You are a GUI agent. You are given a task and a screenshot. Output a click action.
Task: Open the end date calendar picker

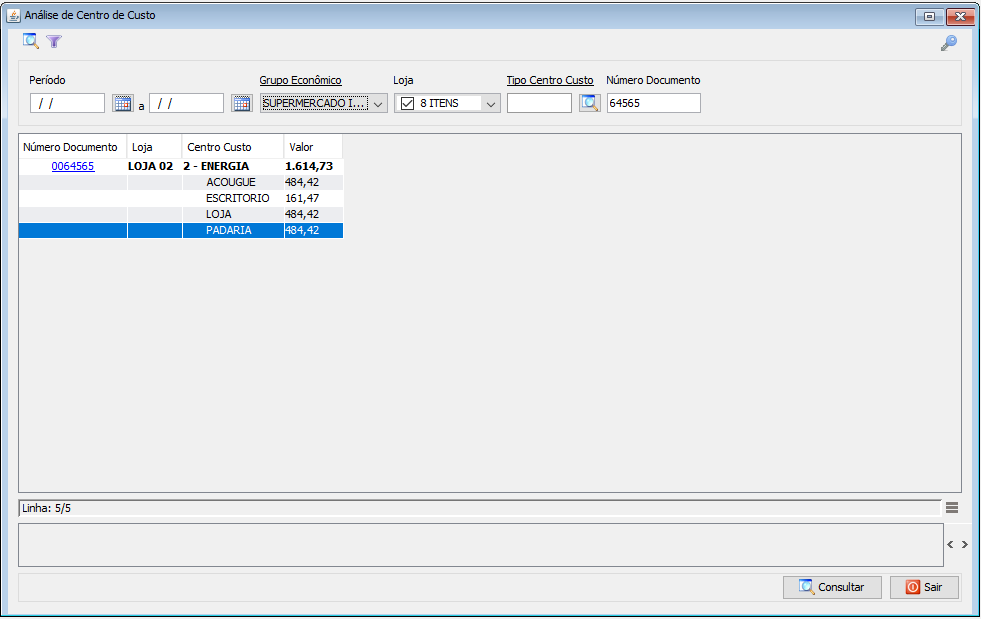[241, 103]
